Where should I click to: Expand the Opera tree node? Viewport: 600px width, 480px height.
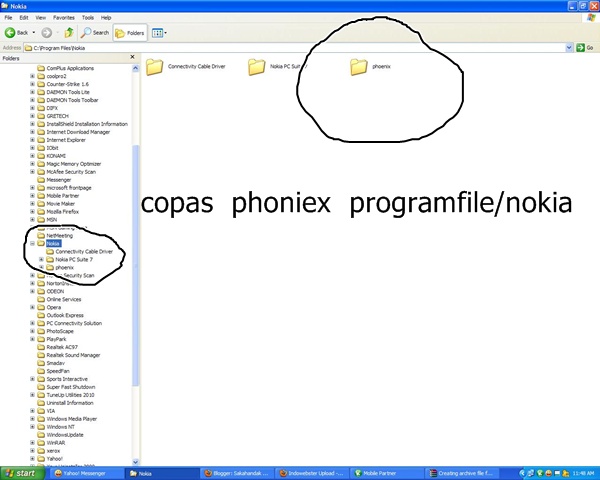point(33,307)
